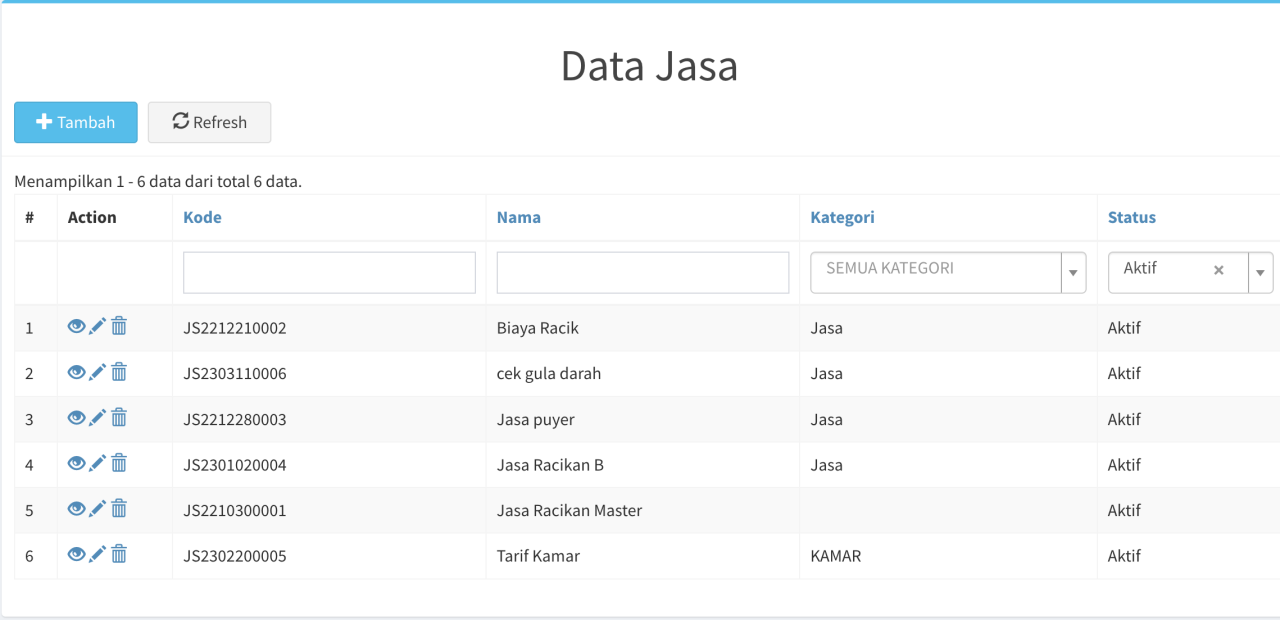Image resolution: width=1280 pixels, height=620 pixels.
Task: Select code JS2212280003
Action: point(235,419)
